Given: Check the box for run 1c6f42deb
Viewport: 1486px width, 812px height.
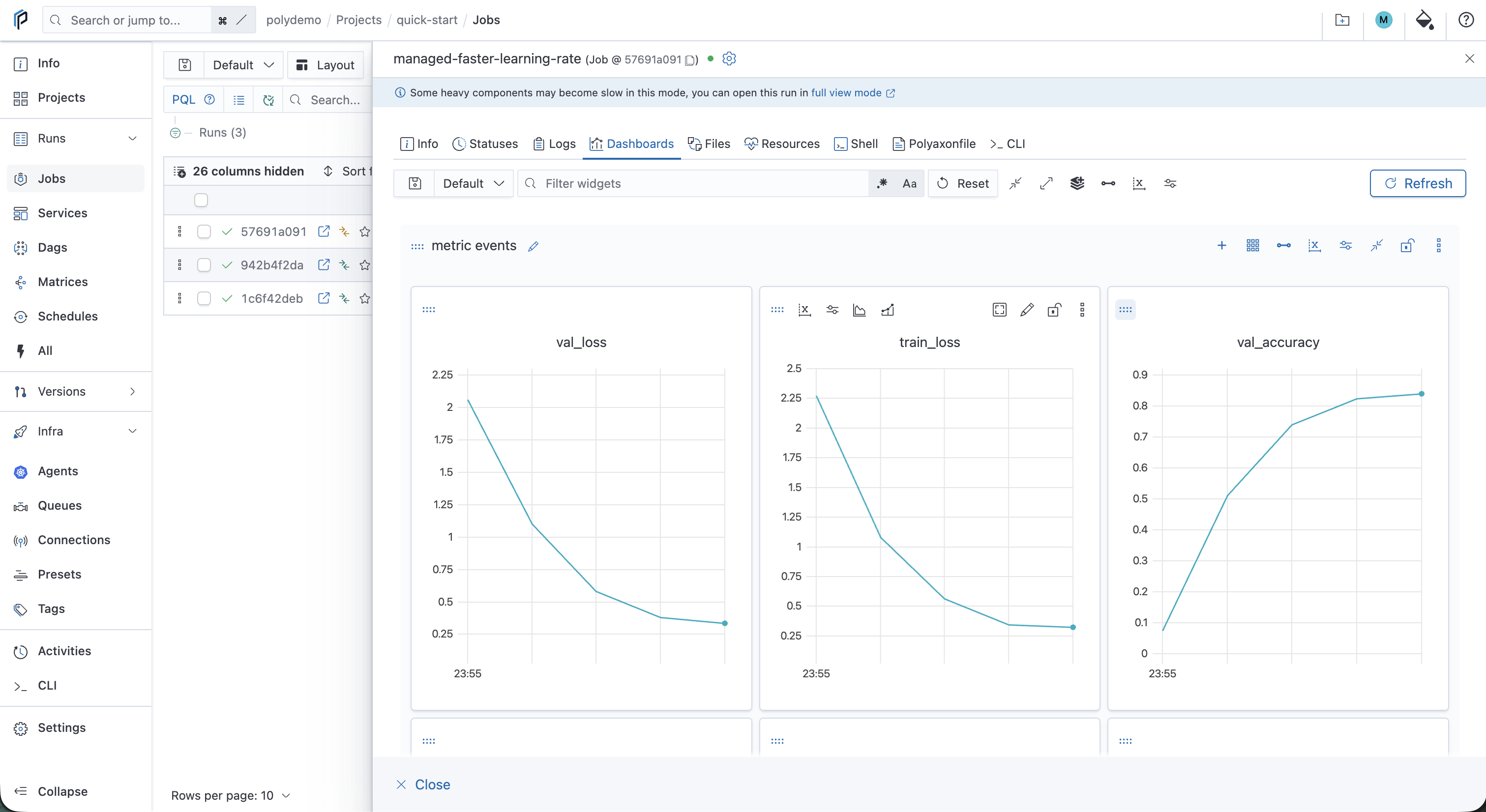Looking at the screenshot, I should 204,299.
